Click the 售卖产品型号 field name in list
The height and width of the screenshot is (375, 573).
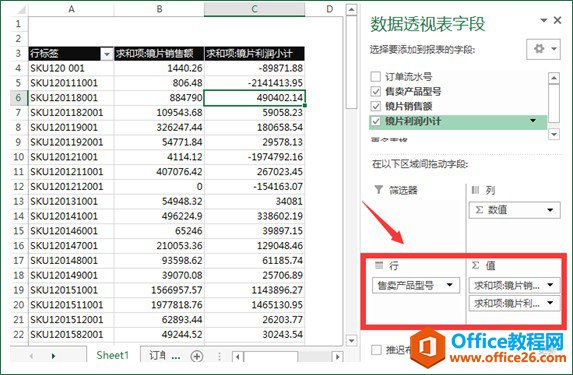click(x=413, y=91)
